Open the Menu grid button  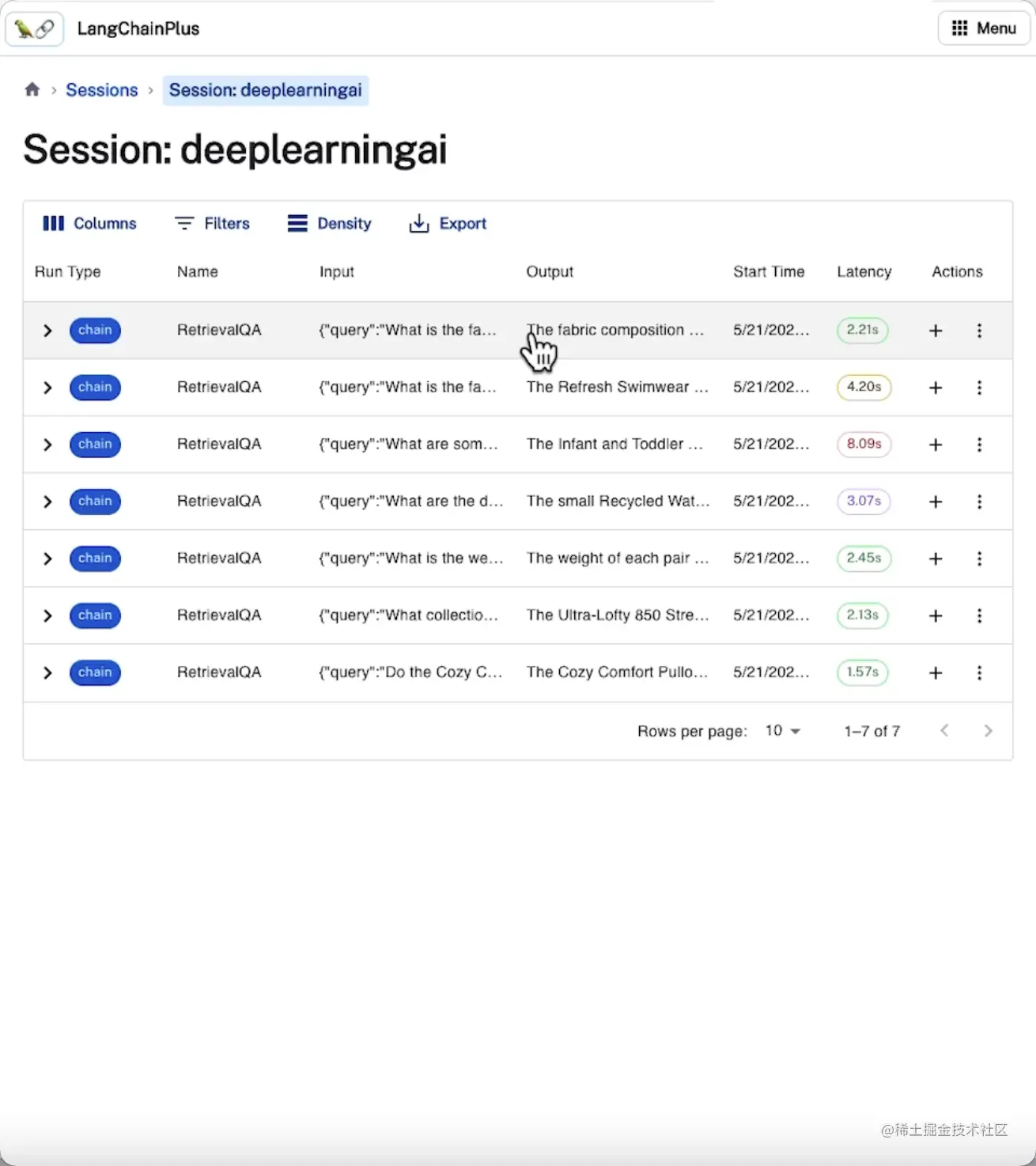(983, 28)
